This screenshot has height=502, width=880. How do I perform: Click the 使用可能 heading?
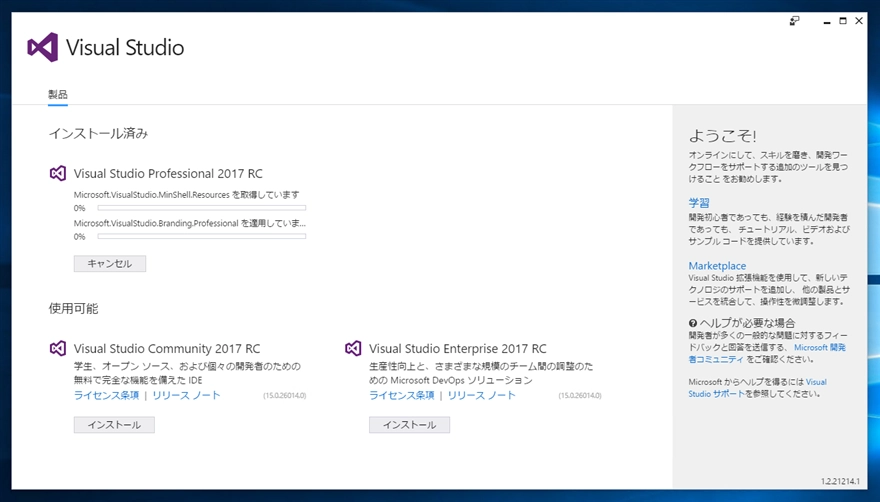(74, 308)
